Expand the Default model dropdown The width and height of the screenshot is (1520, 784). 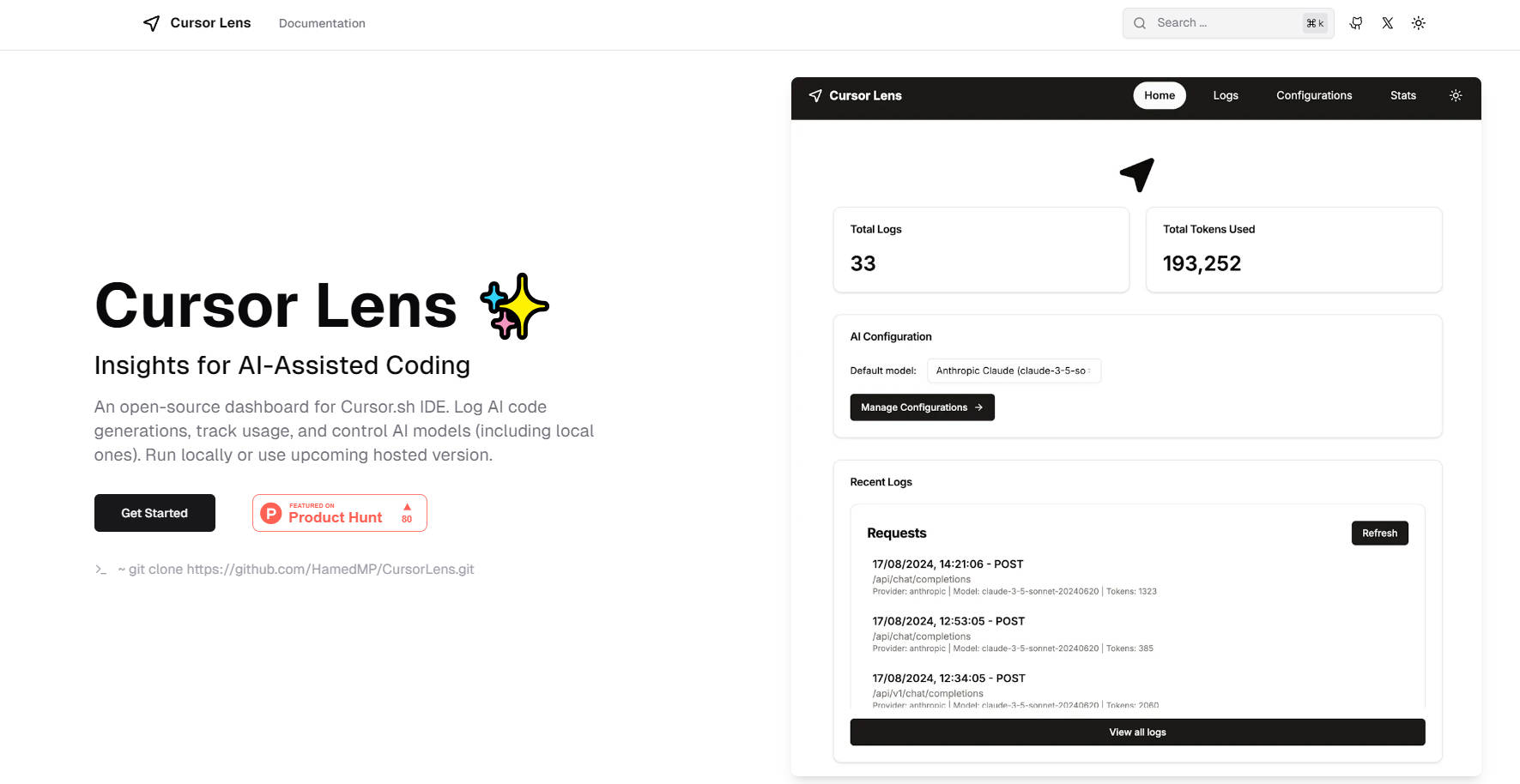point(1014,371)
